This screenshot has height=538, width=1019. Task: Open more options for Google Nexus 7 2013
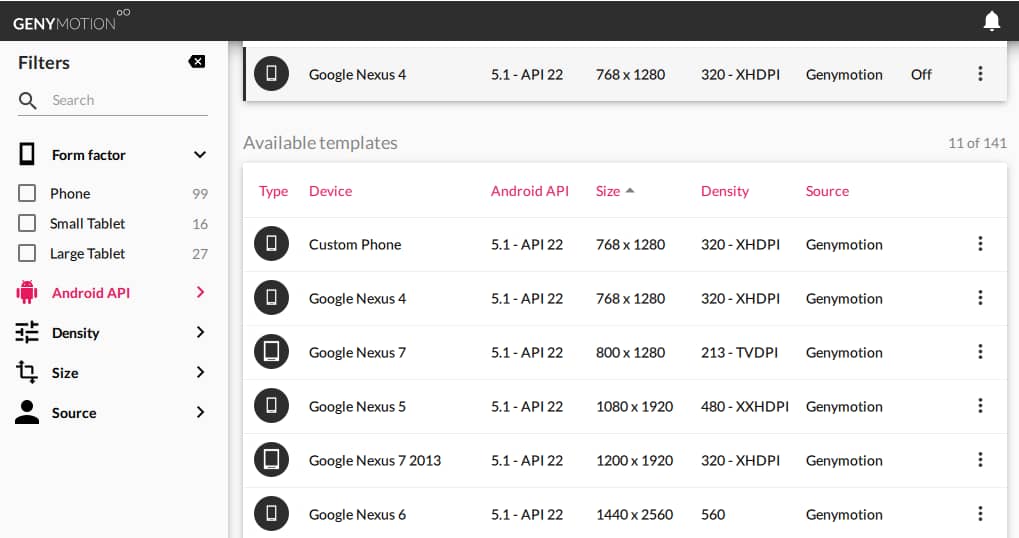pos(980,459)
